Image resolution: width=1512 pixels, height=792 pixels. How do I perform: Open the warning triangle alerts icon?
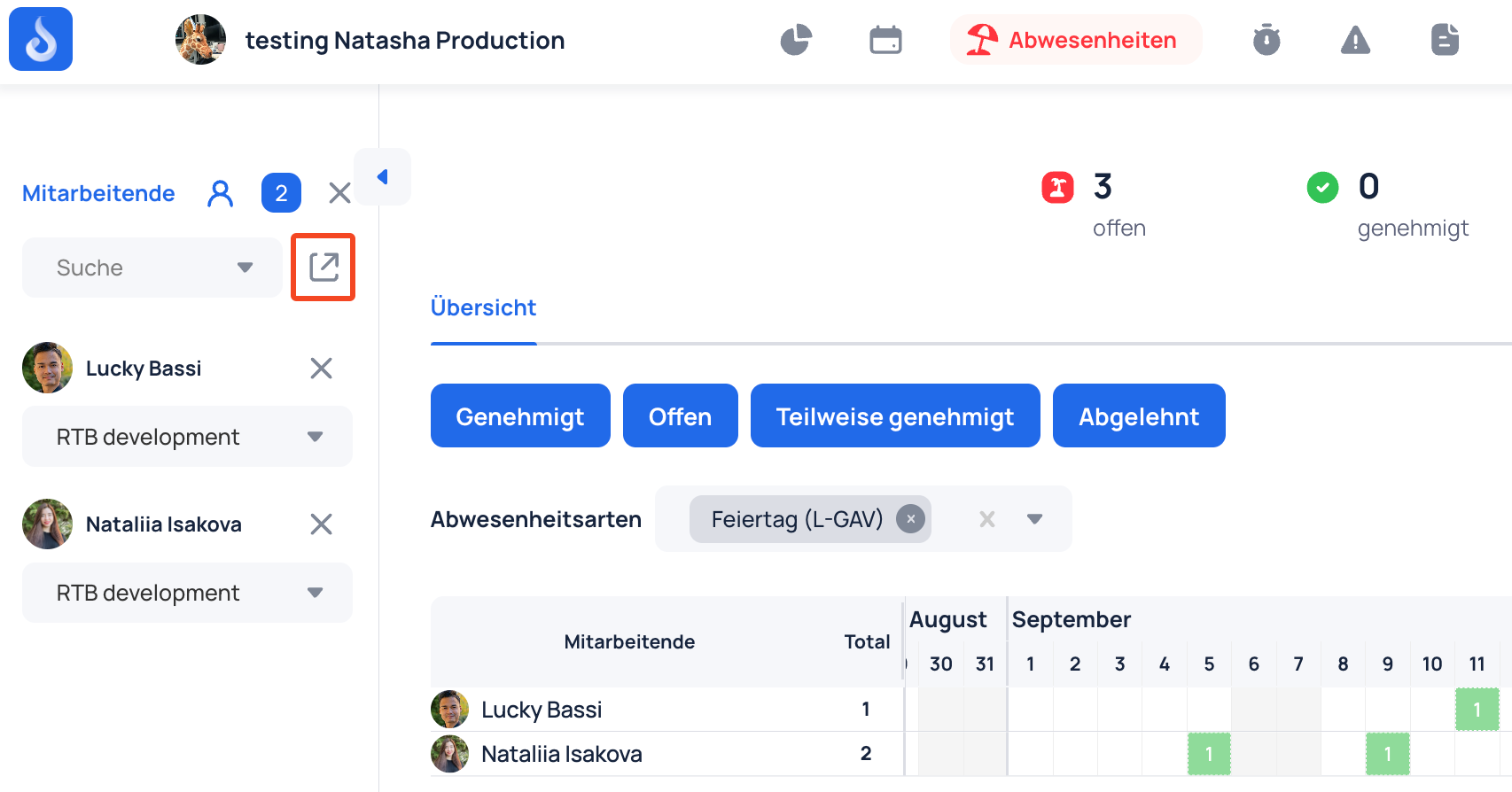click(x=1355, y=40)
